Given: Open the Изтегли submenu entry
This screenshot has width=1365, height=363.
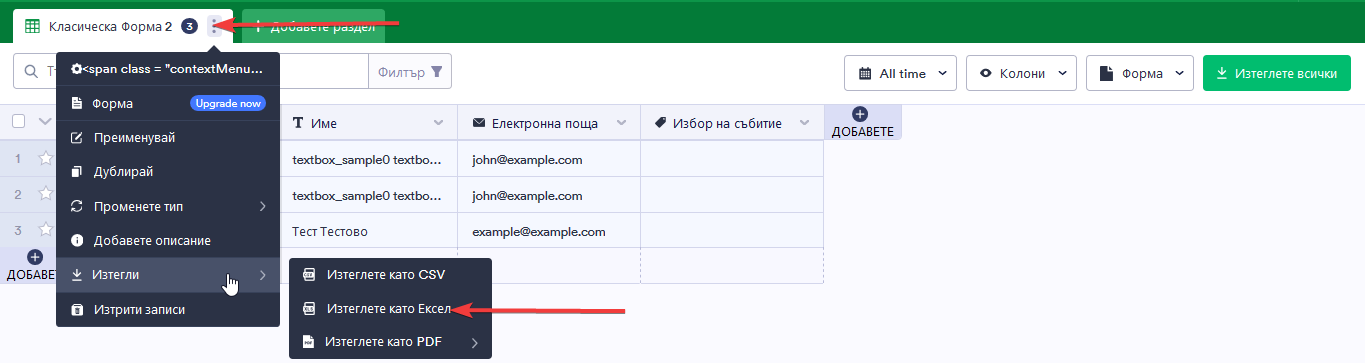Looking at the screenshot, I should [168, 275].
